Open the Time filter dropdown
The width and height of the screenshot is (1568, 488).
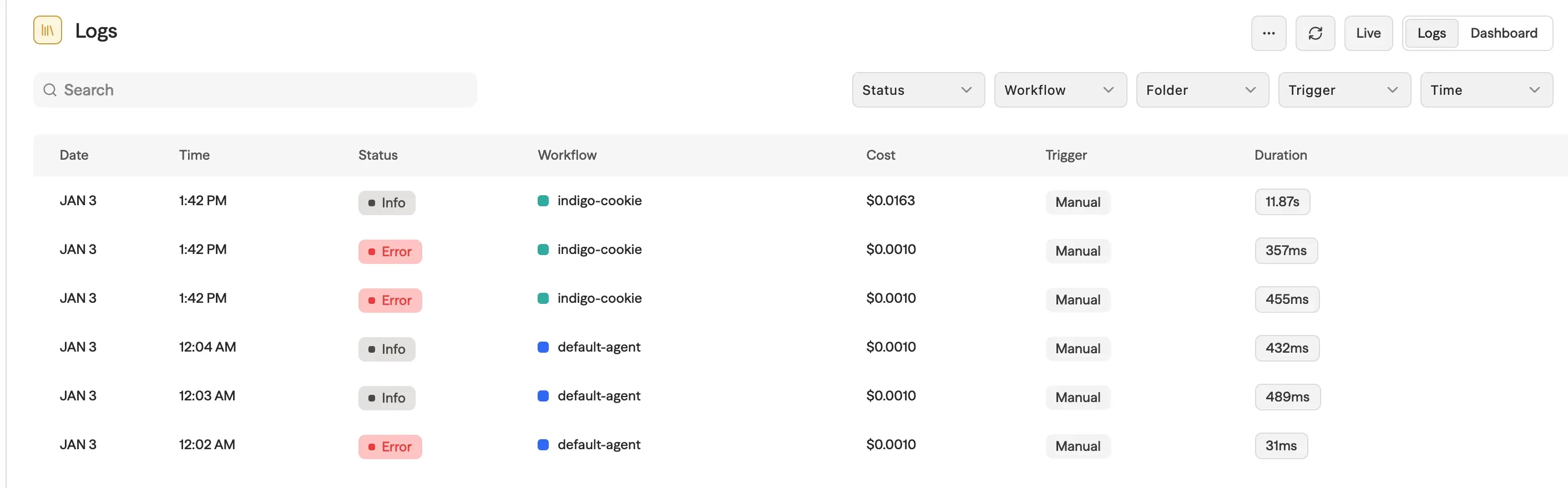(1486, 90)
